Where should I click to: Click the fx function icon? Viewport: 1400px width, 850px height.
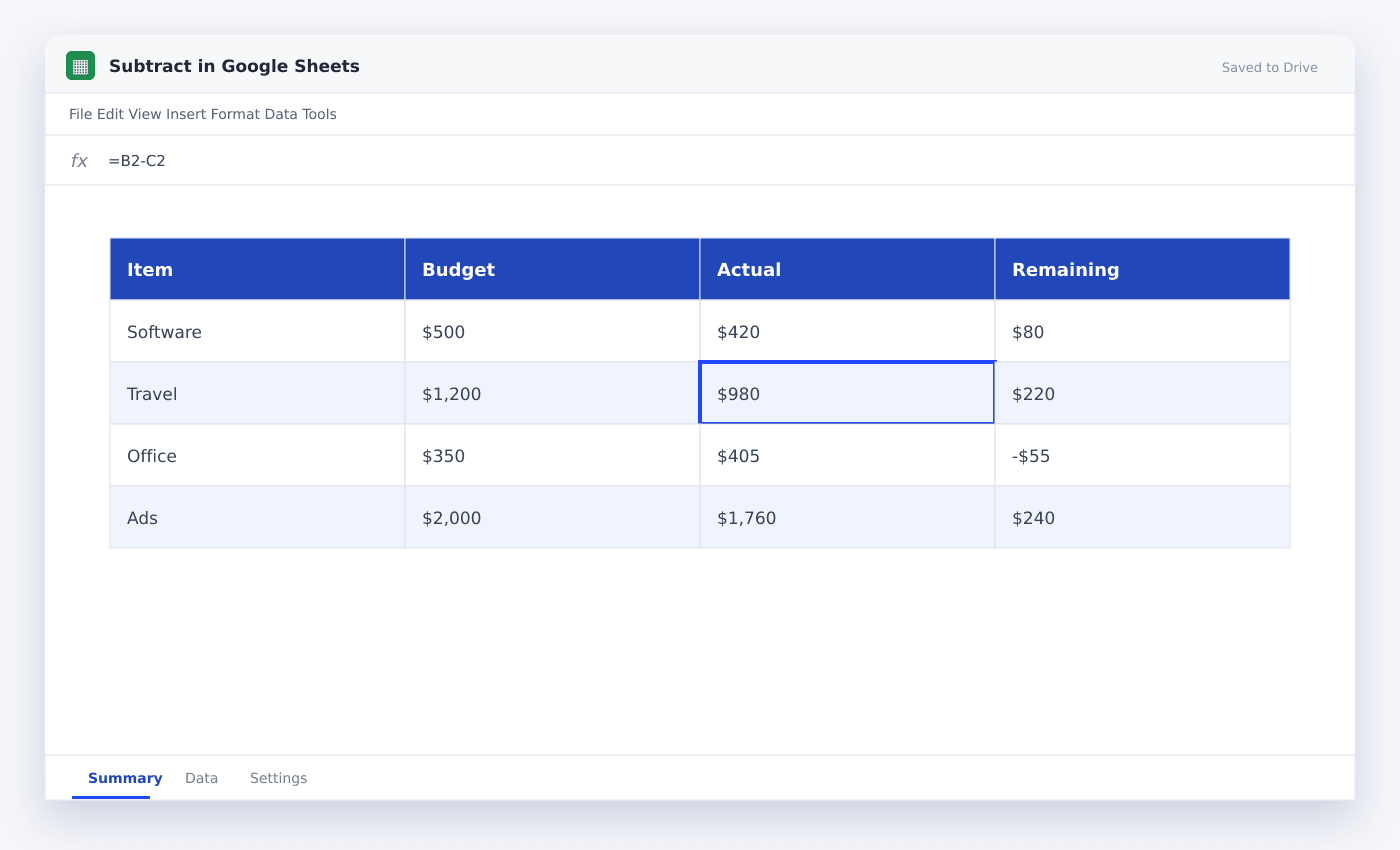(x=79, y=160)
